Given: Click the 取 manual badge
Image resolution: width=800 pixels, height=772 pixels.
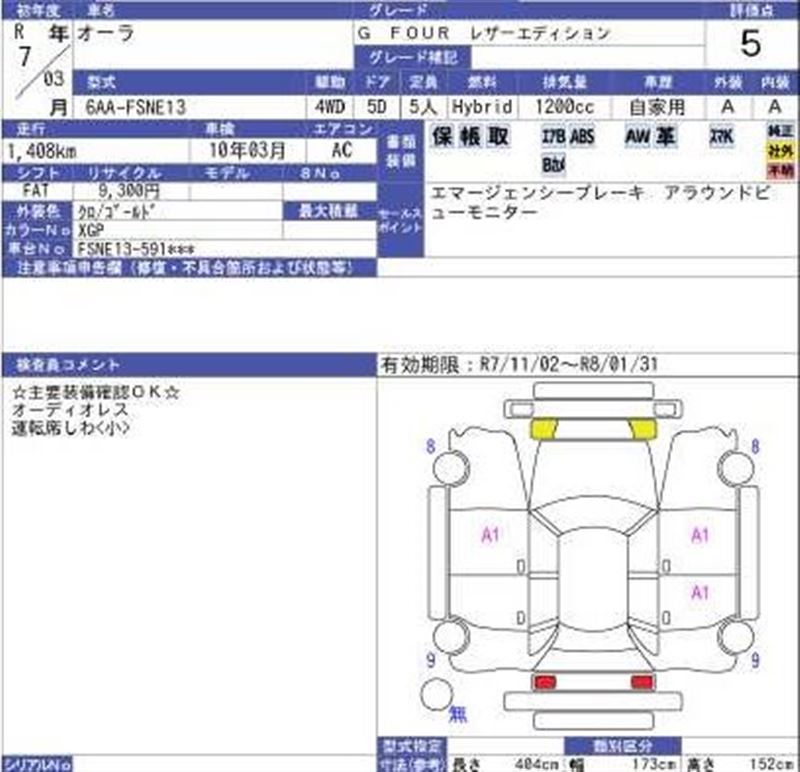Looking at the screenshot, I should 498,136.
